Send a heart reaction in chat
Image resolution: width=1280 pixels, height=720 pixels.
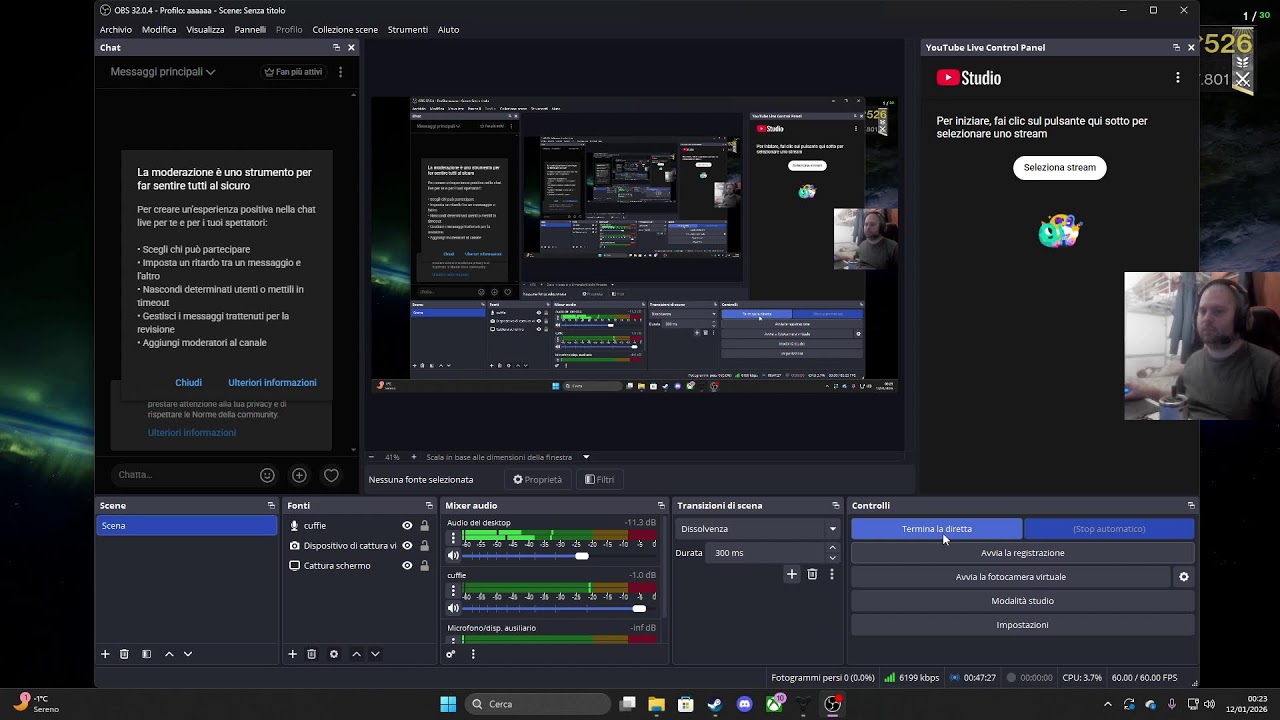click(331, 475)
